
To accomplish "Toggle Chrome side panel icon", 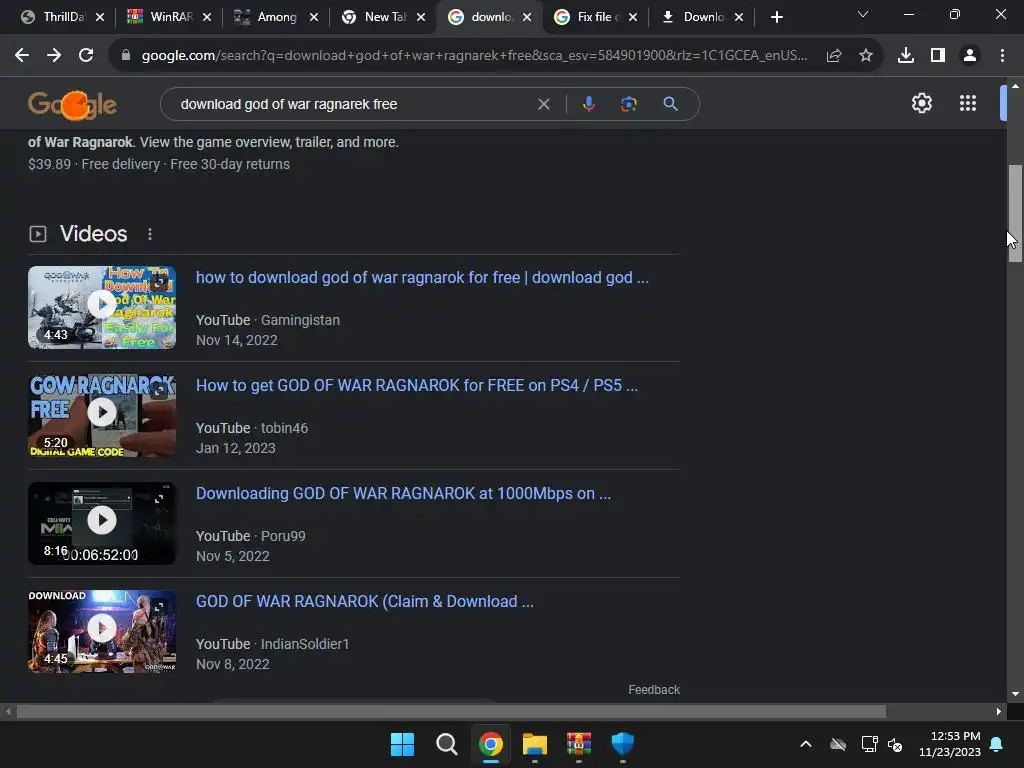I will click(938, 56).
